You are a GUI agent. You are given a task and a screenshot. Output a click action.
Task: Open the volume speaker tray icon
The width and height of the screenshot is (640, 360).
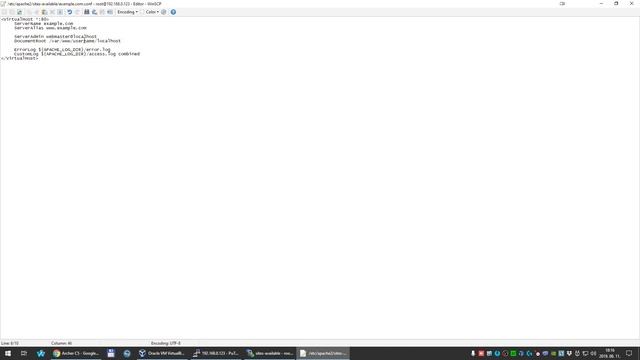[x=593, y=353]
